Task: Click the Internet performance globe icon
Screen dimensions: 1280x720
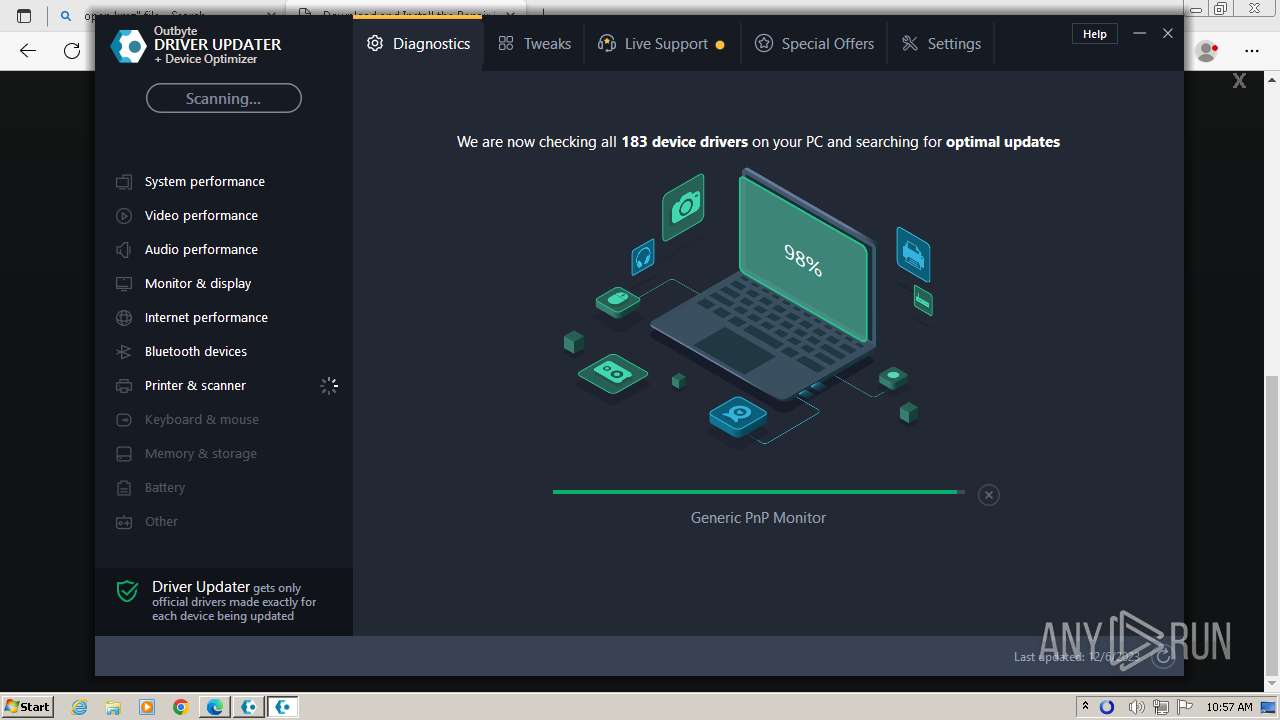Action: (124, 318)
